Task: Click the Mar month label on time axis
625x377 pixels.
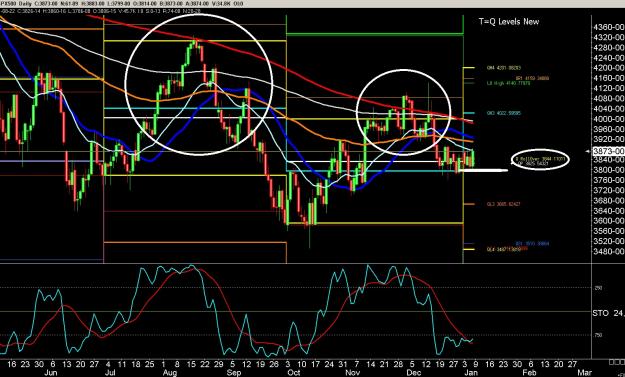Action: (x=584, y=373)
